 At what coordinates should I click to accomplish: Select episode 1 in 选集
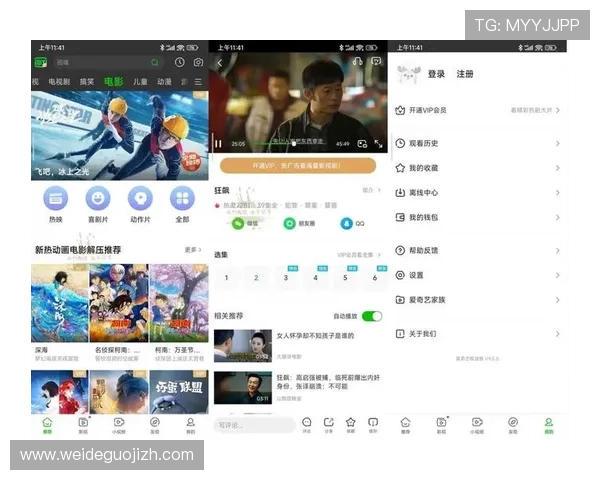point(227,278)
